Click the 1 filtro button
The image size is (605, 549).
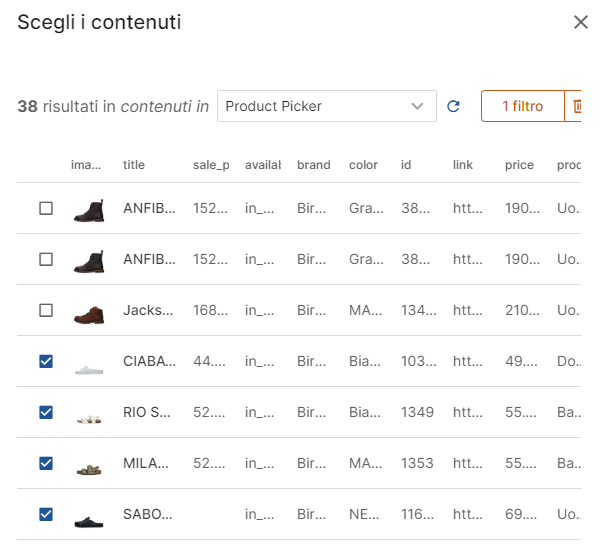click(522, 106)
